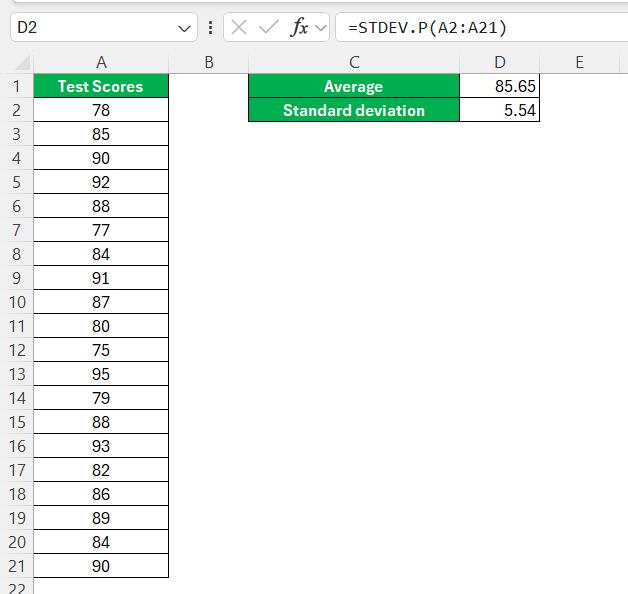Click the Average label cell
Image resolution: width=628 pixels, height=594 pixels.
[x=354, y=86]
